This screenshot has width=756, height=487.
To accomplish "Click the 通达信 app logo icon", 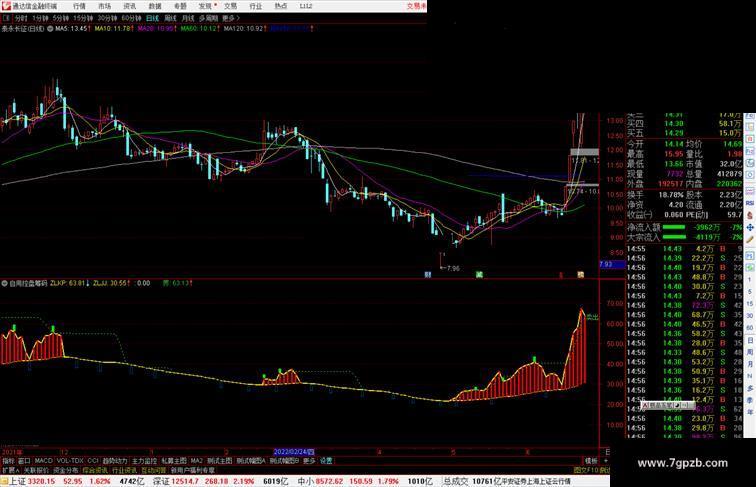I will (6, 6).
